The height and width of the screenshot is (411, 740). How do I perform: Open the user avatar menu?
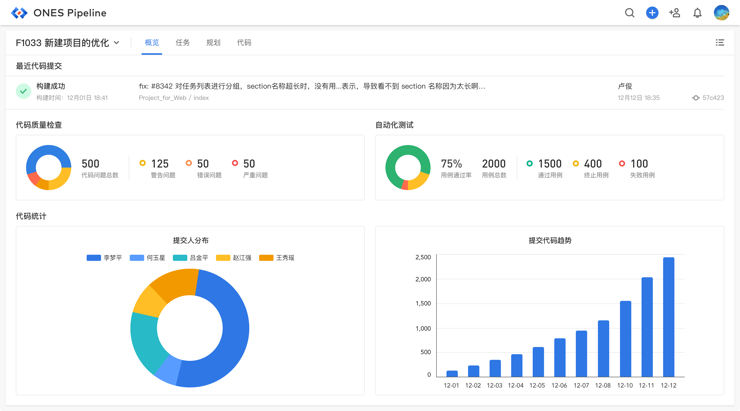[721, 13]
